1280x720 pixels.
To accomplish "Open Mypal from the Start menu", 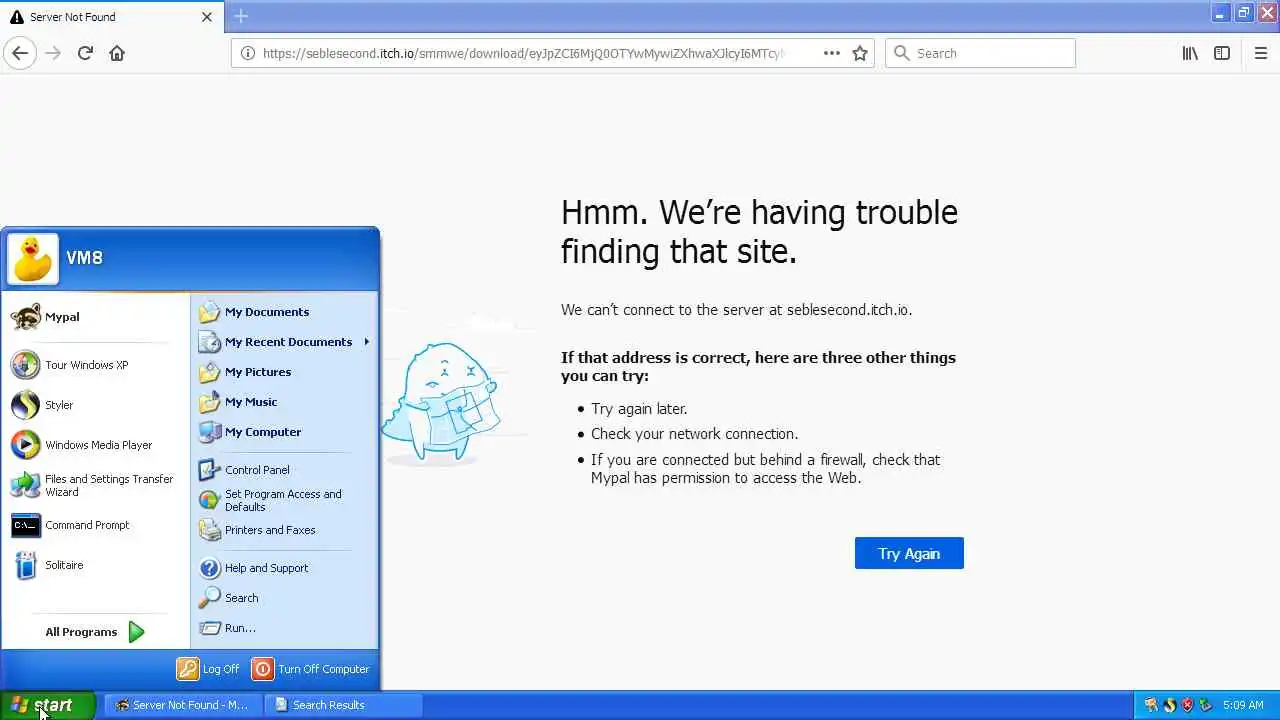I will point(96,317).
